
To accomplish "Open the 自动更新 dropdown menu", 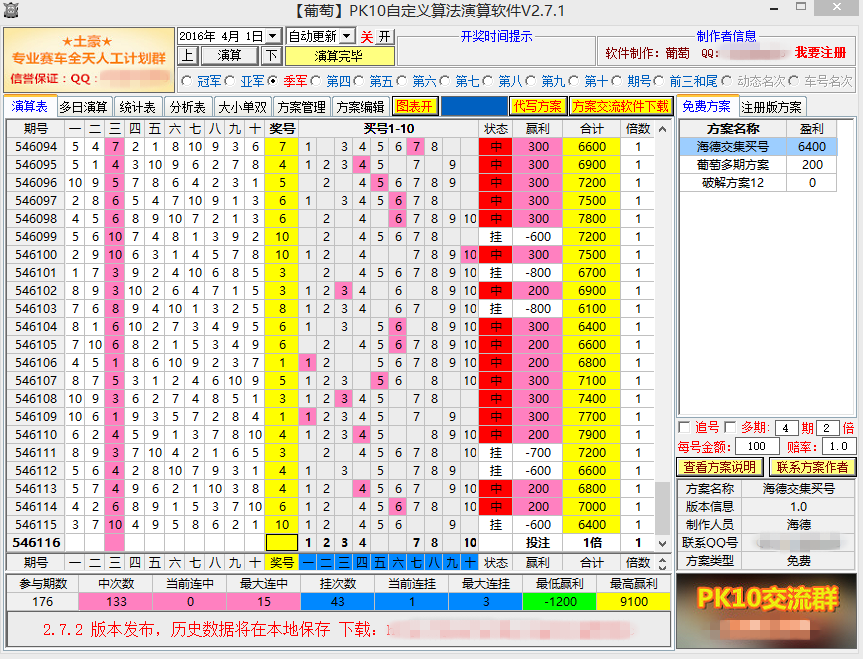I will point(346,34).
